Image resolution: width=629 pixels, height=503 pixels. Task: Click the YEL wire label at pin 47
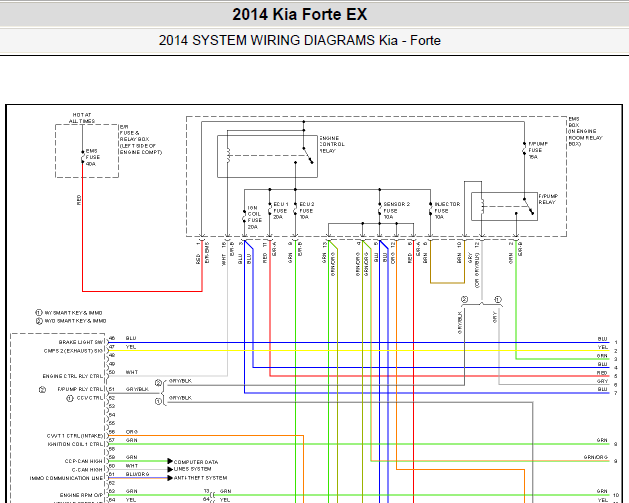point(131,347)
